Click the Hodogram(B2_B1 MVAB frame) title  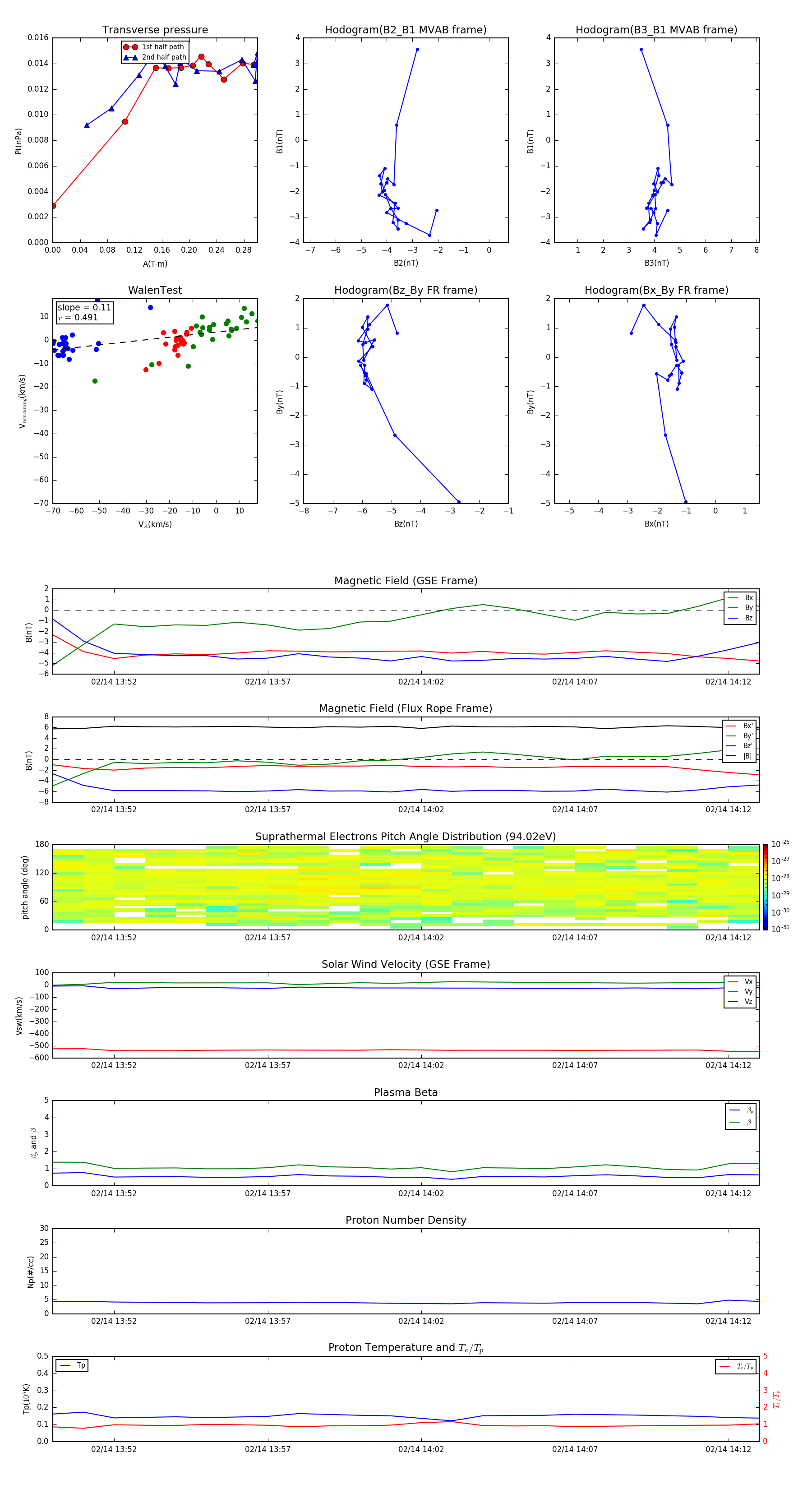pyautogui.click(x=406, y=30)
